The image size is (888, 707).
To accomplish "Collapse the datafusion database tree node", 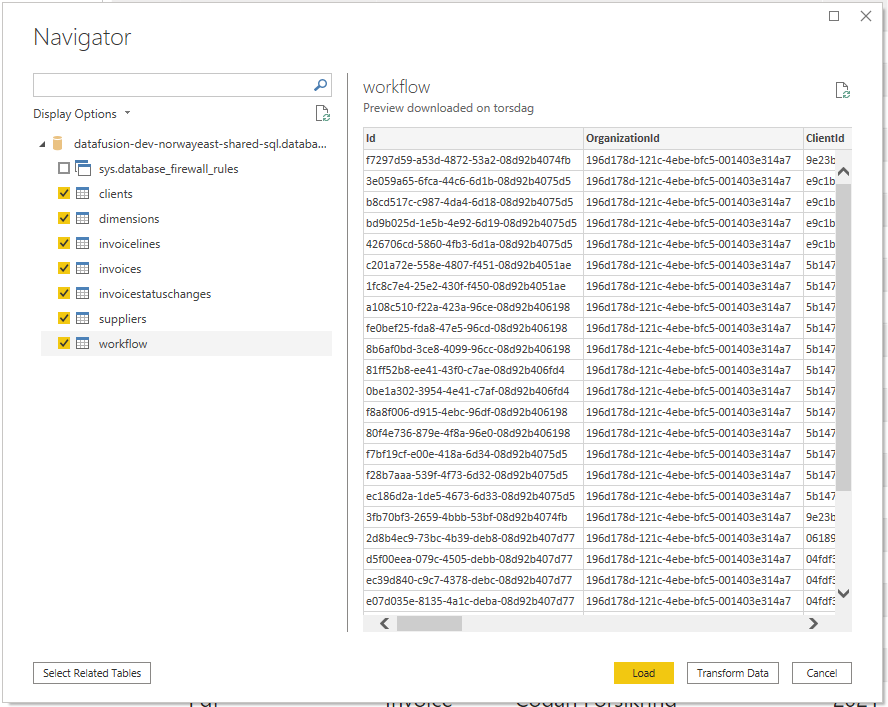I will (42, 144).
